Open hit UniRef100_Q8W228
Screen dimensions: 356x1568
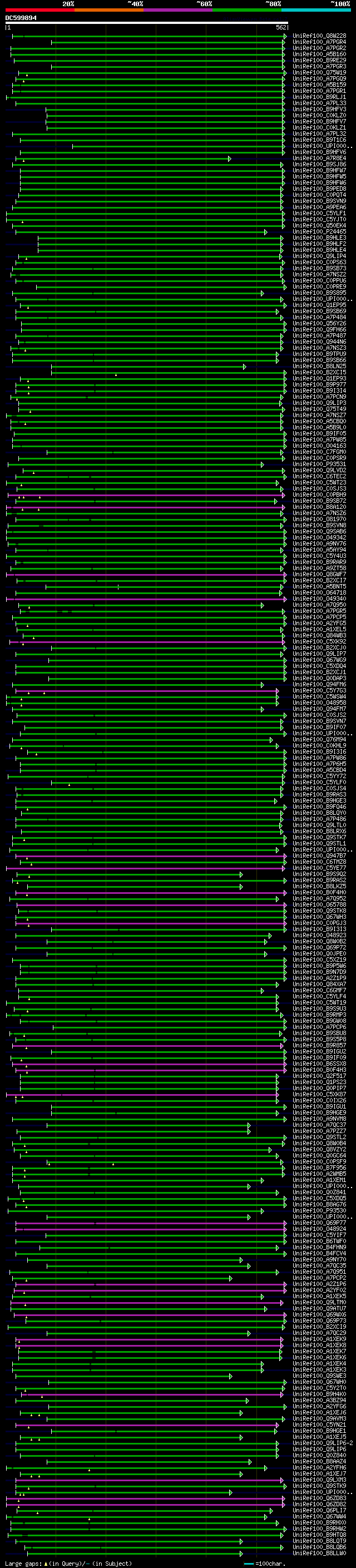click(319, 36)
